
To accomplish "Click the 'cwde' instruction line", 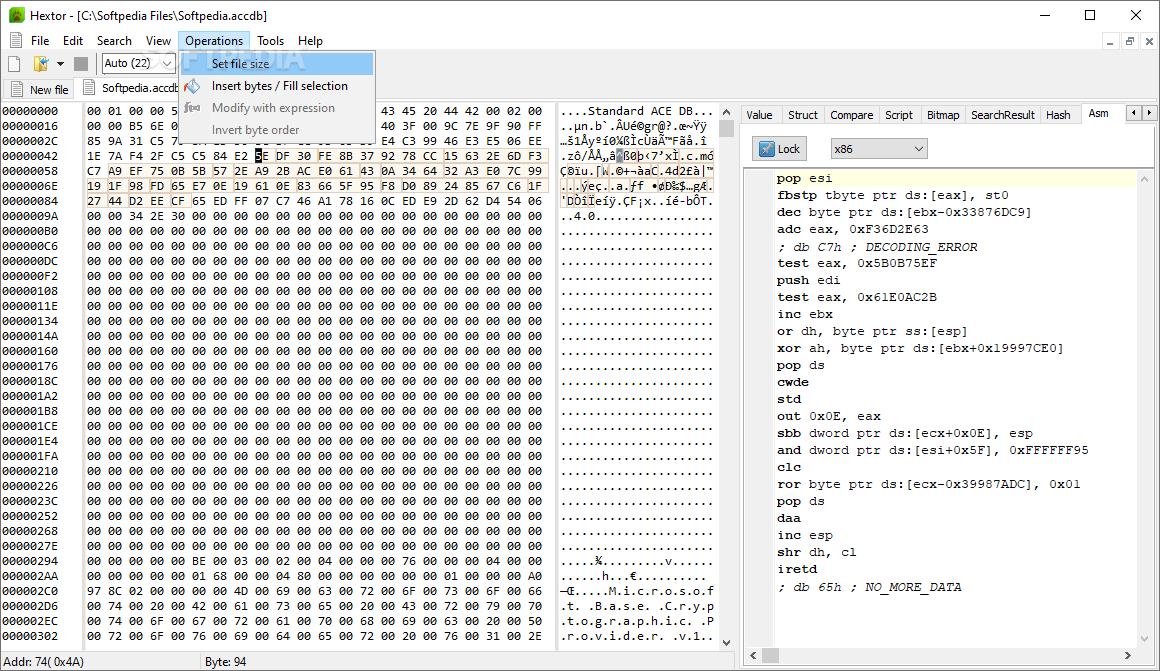I will point(792,382).
